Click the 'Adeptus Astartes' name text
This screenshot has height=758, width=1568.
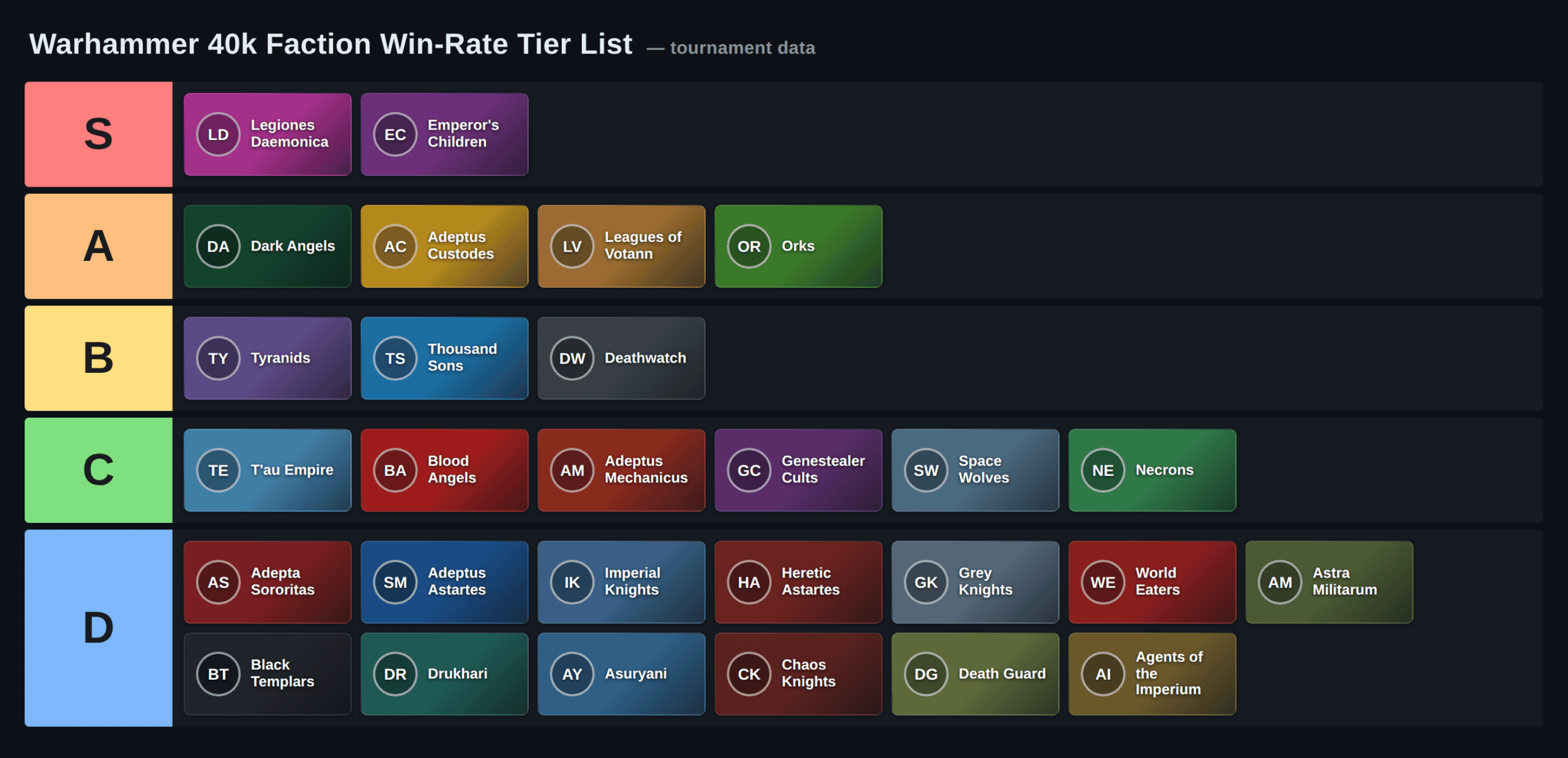(x=457, y=581)
